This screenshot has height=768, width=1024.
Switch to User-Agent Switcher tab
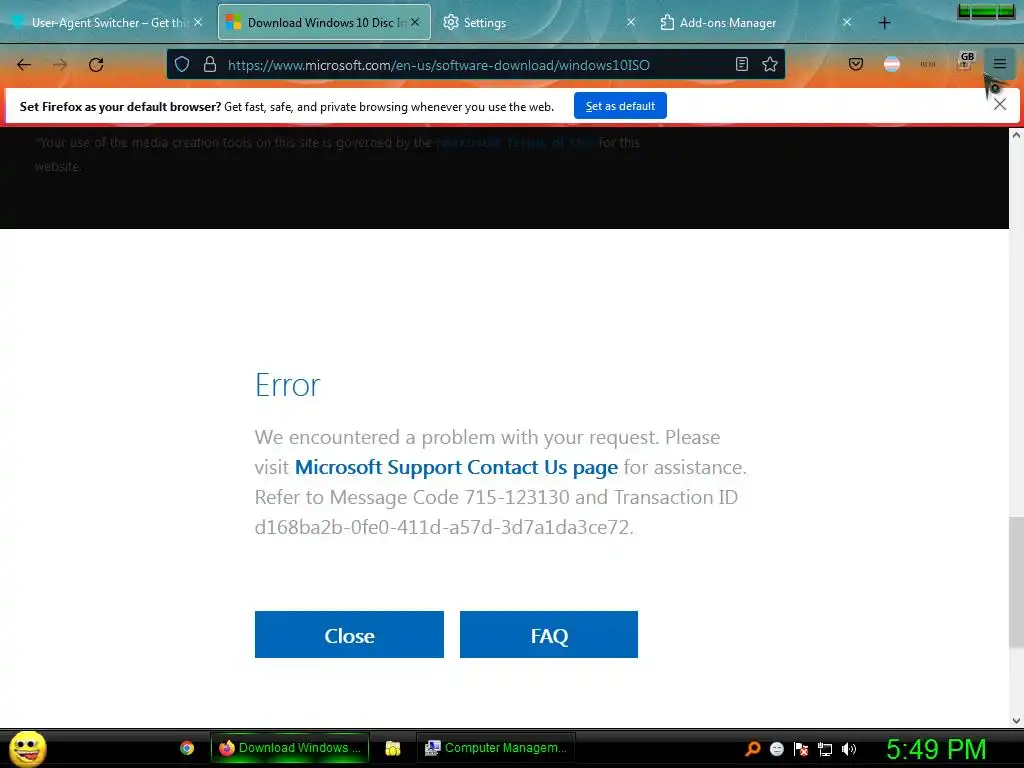point(108,23)
